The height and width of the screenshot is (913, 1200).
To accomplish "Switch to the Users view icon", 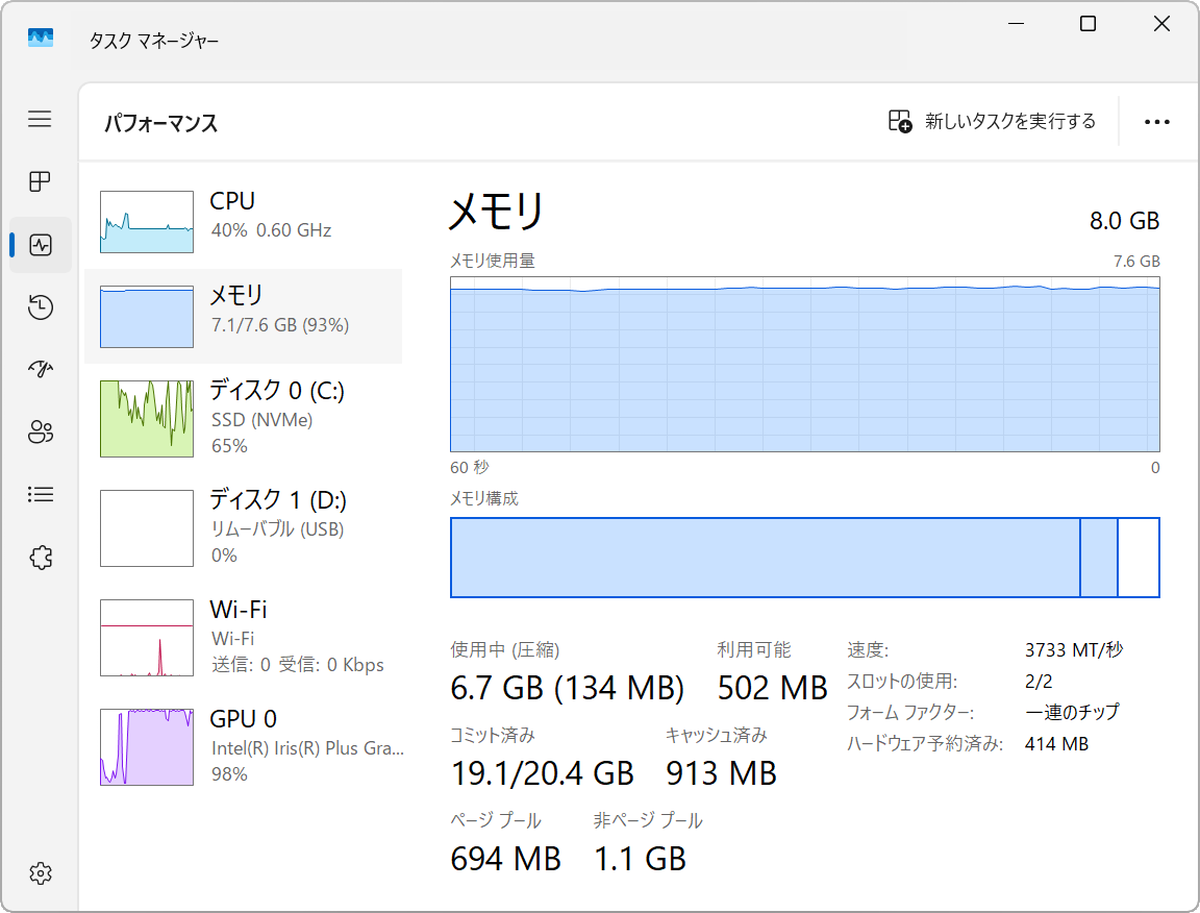I will (40, 432).
